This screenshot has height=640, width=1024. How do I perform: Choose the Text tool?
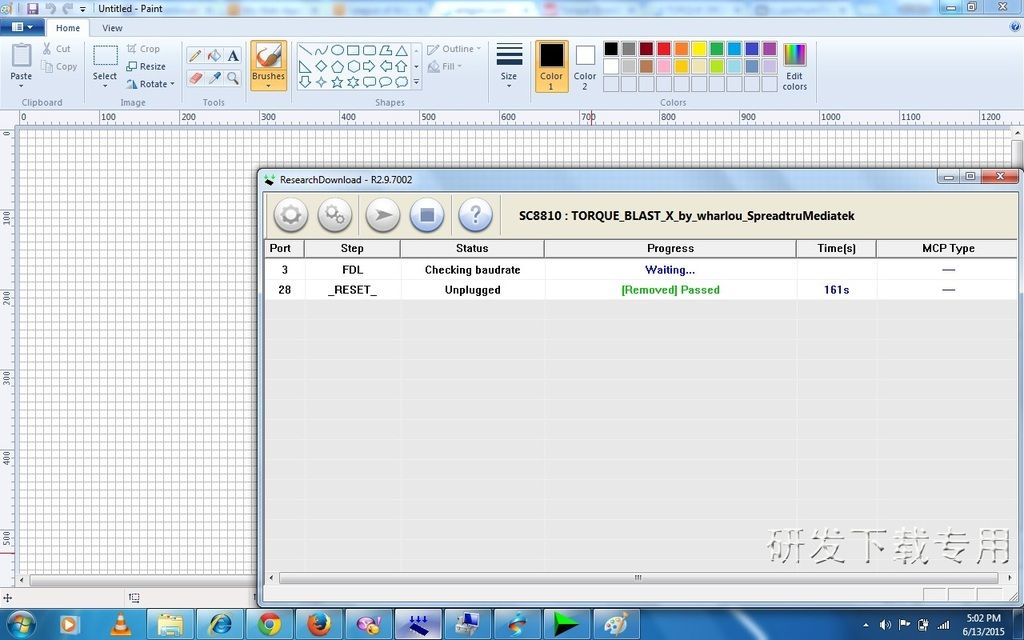(233, 56)
